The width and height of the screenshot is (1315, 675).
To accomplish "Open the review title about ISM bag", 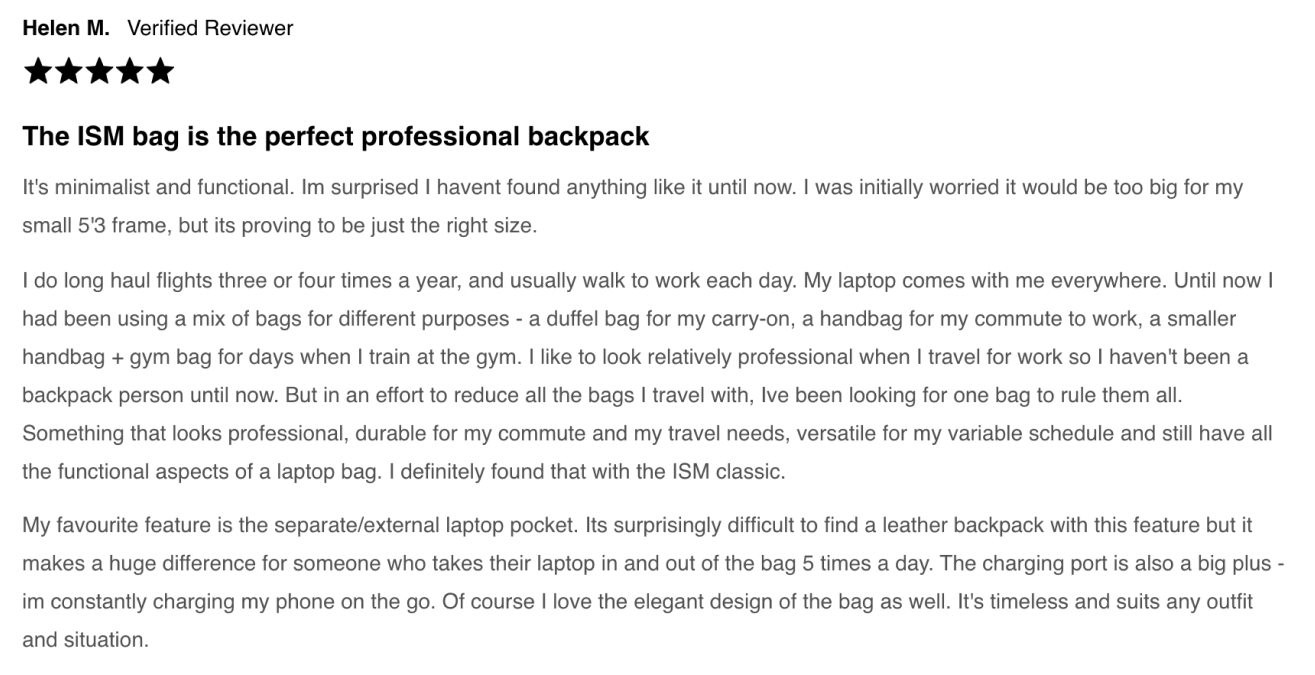I will (x=336, y=137).
